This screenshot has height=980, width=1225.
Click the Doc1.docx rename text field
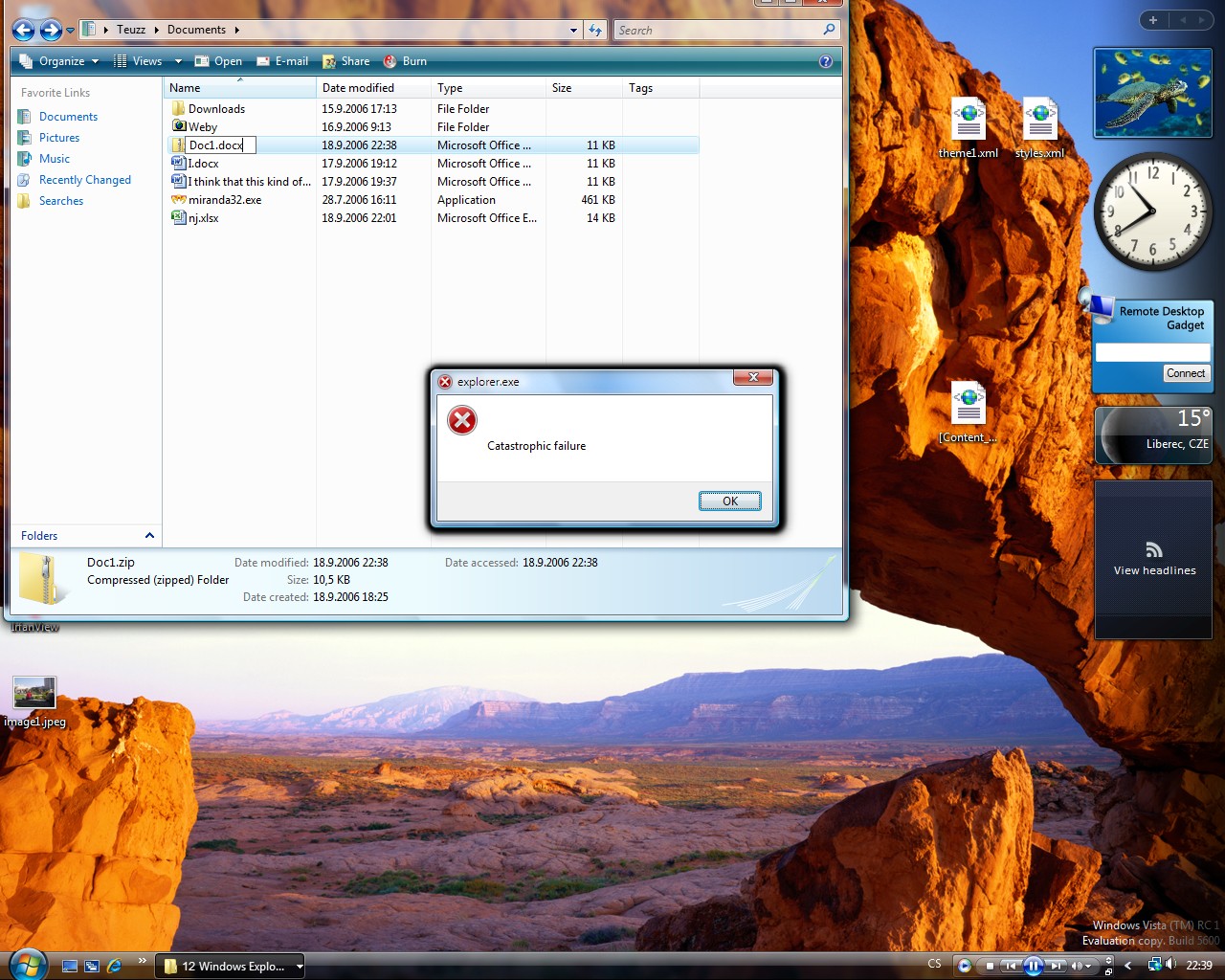tap(221, 145)
